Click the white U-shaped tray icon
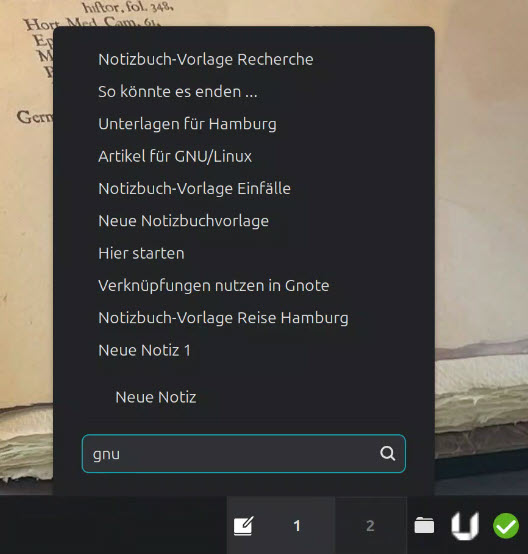Viewport: 528px width, 554px height. point(465,526)
